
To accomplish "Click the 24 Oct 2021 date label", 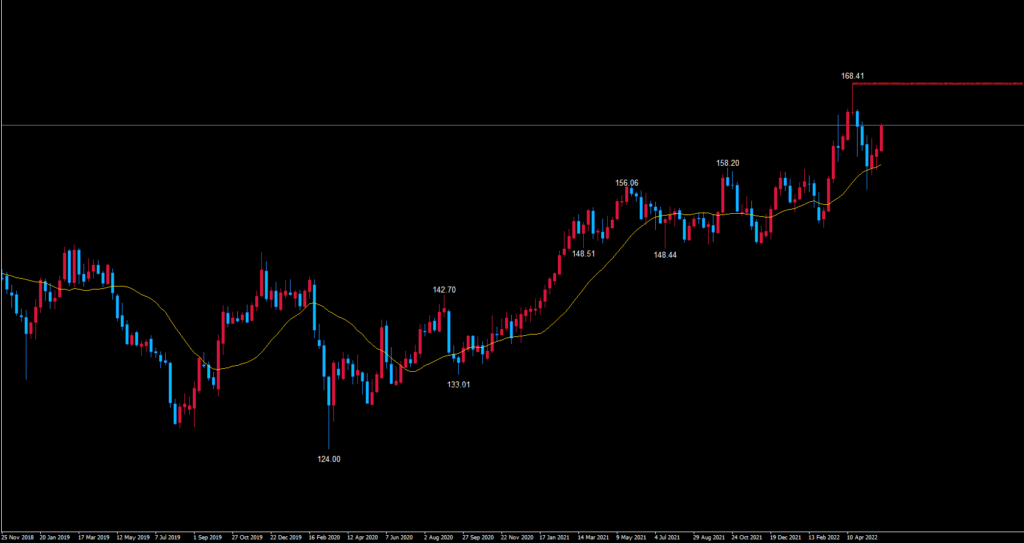I will coord(747,535).
